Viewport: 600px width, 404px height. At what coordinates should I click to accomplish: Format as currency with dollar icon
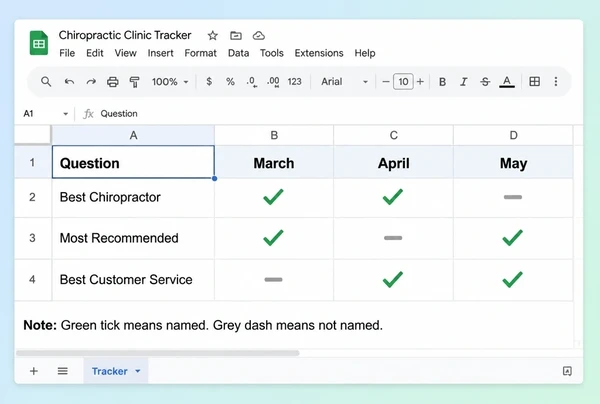pyautogui.click(x=209, y=81)
